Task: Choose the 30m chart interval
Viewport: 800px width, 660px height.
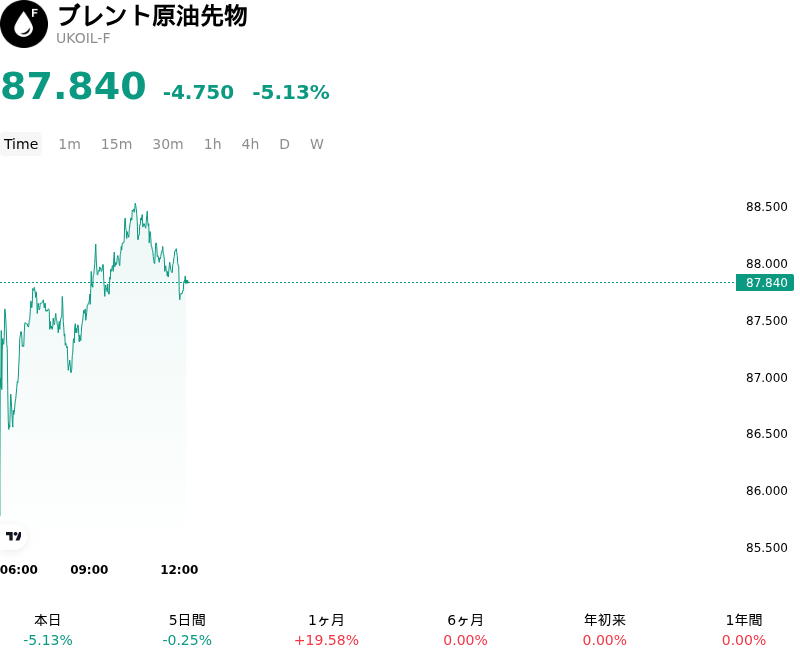Action: 168,144
